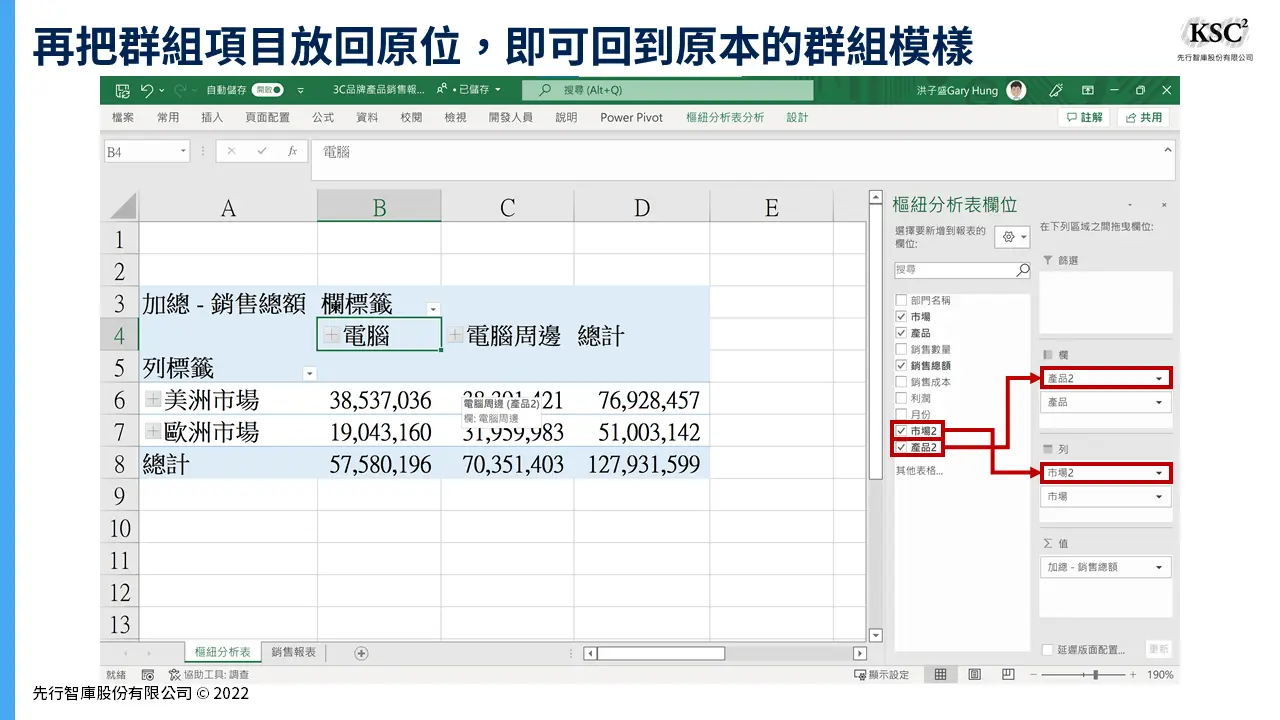Select Normal view icon in status bar
Screen dimensions: 1280x720
point(940,675)
